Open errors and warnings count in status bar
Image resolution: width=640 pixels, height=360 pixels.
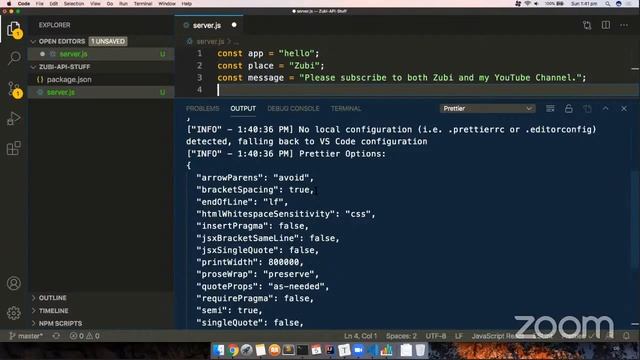pos(84,336)
